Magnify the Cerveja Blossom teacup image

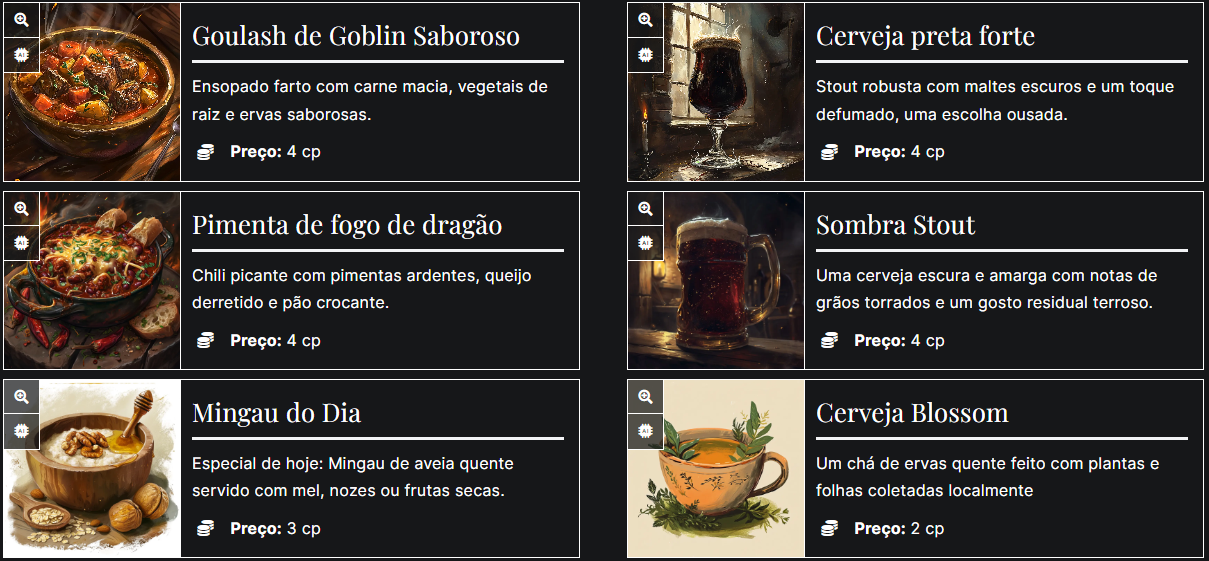[645, 397]
